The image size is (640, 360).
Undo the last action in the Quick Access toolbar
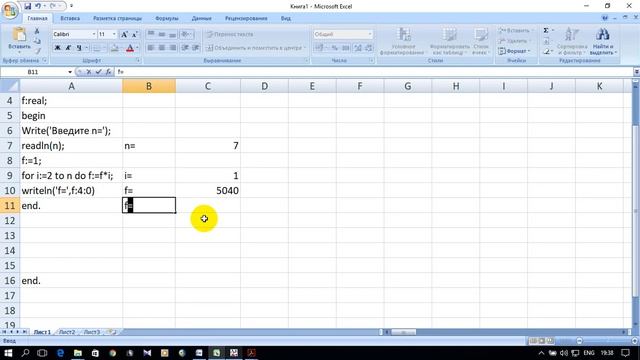38,6
